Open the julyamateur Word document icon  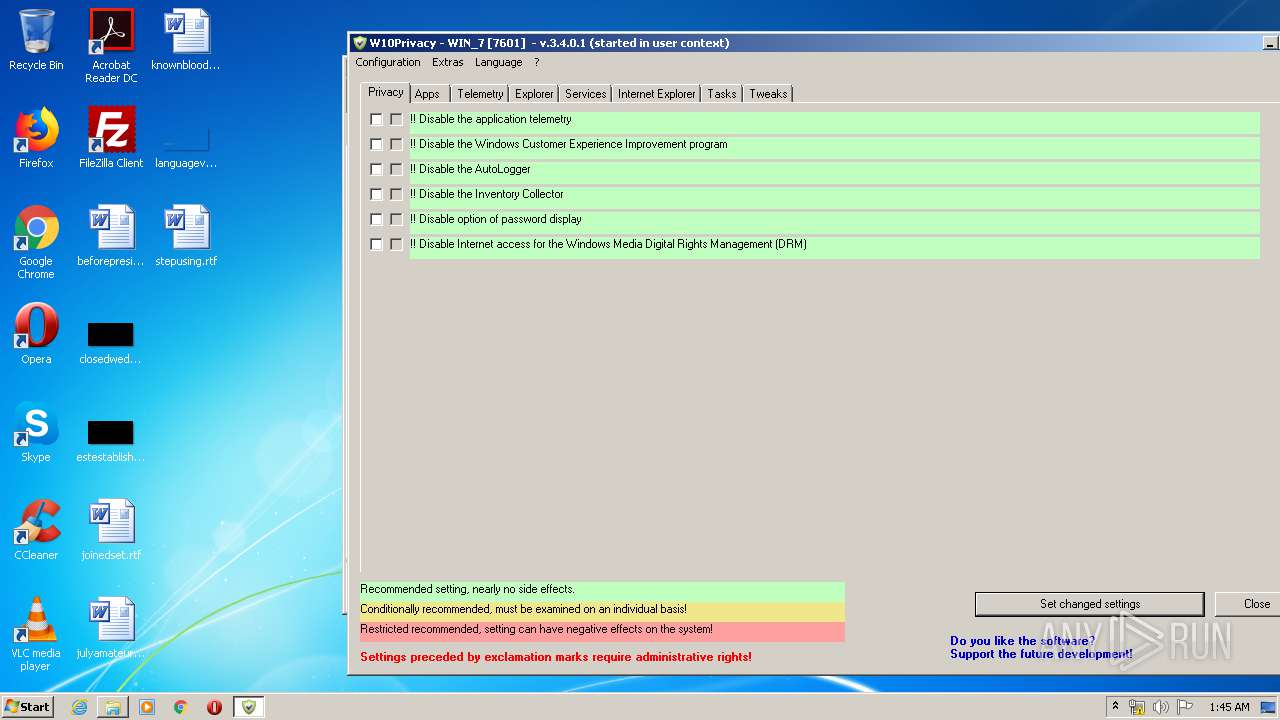coord(111,628)
